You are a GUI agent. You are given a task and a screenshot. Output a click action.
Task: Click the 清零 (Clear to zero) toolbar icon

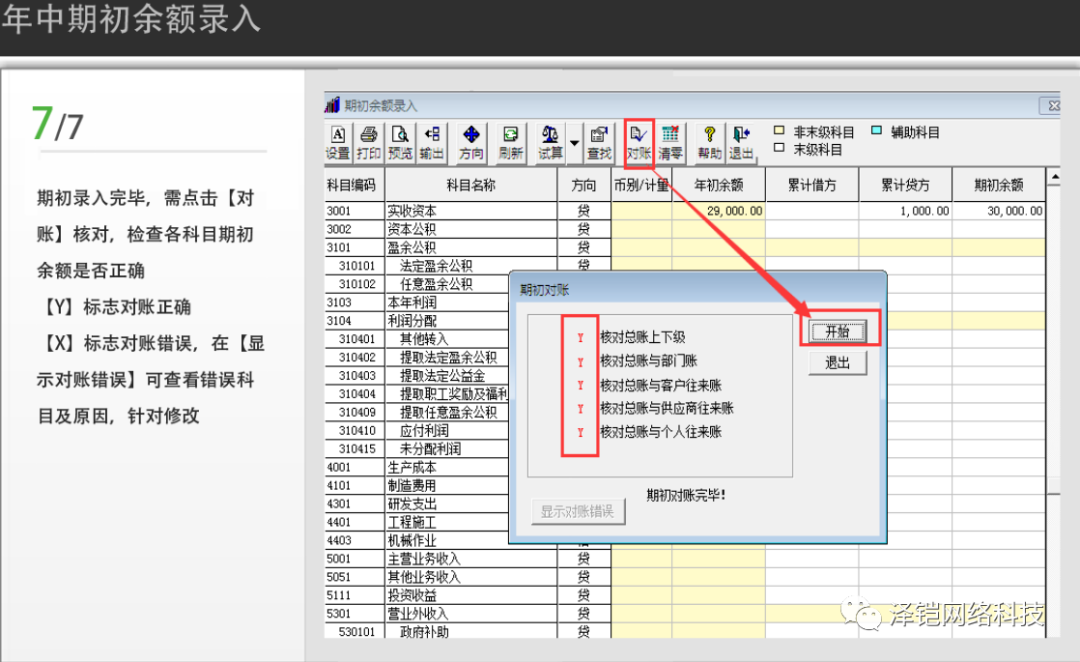pyautogui.click(x=670, y=142)
